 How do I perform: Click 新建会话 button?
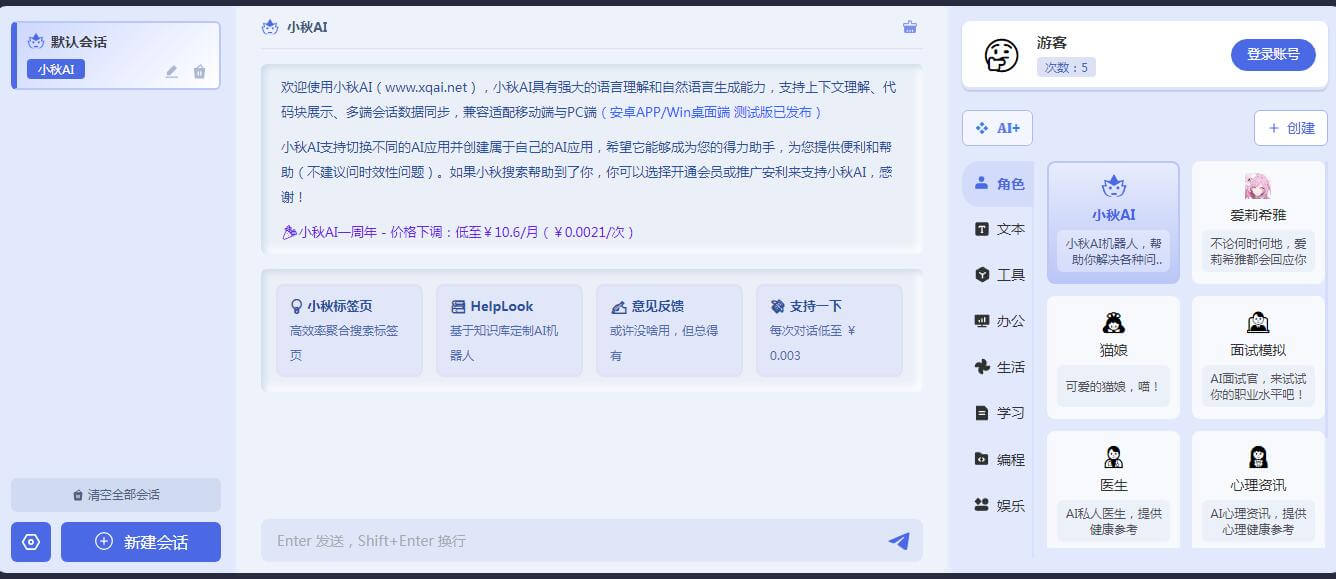tap(141, 542)
